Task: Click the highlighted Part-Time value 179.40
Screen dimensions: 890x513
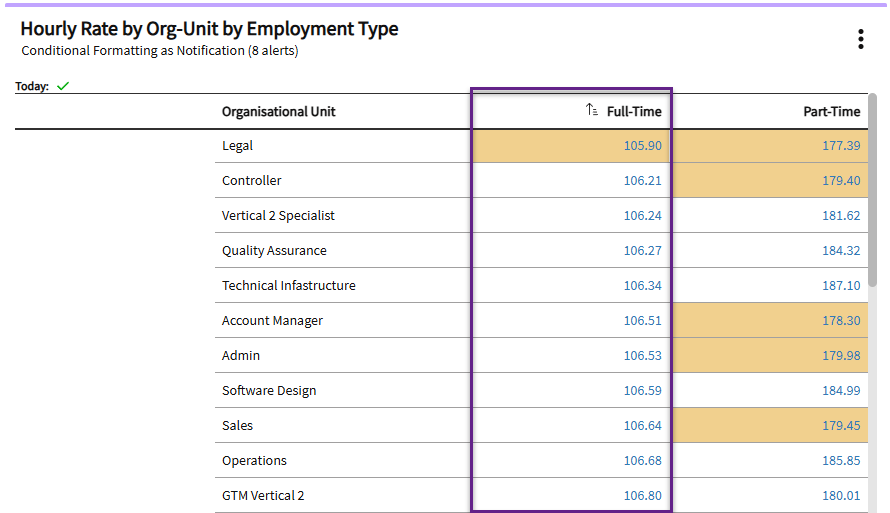Action: (x=841, y=180)
